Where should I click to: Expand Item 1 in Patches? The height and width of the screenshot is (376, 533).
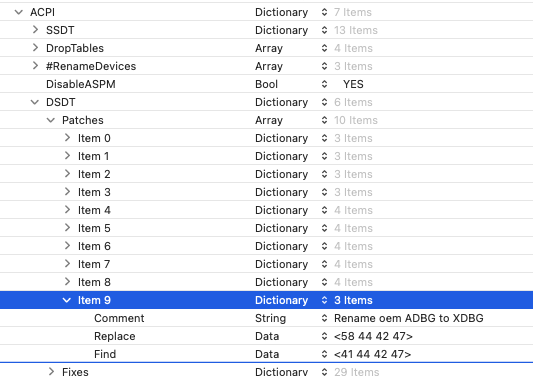click(x=67, y=156)
